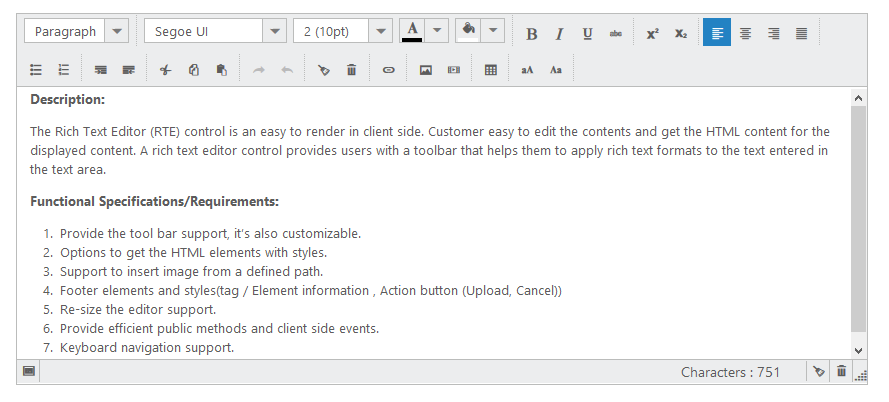Toggle italic formatting
889x402 pixels.
(559, 33)
